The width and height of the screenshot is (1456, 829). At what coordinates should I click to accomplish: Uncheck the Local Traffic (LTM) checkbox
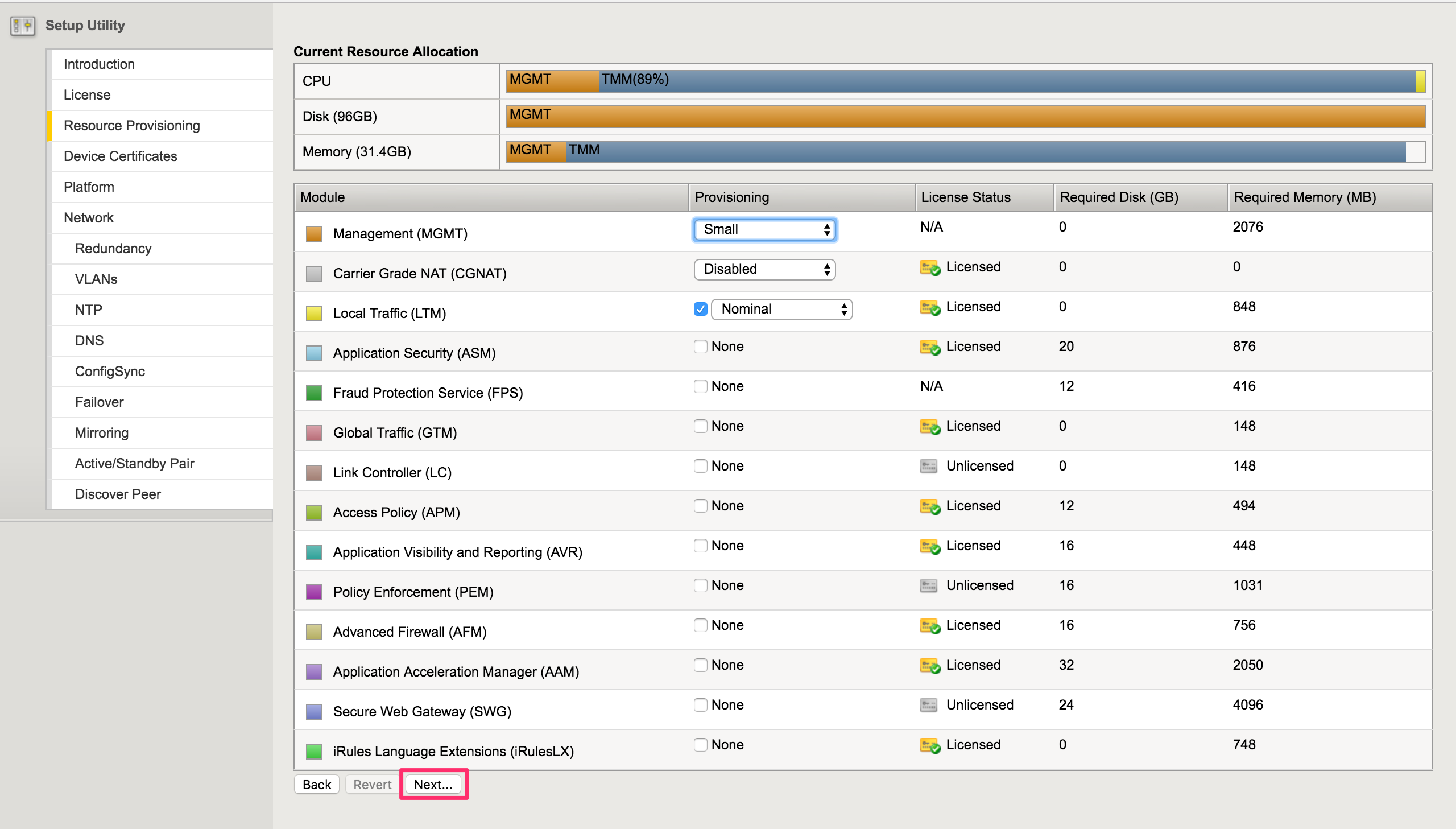700,309
